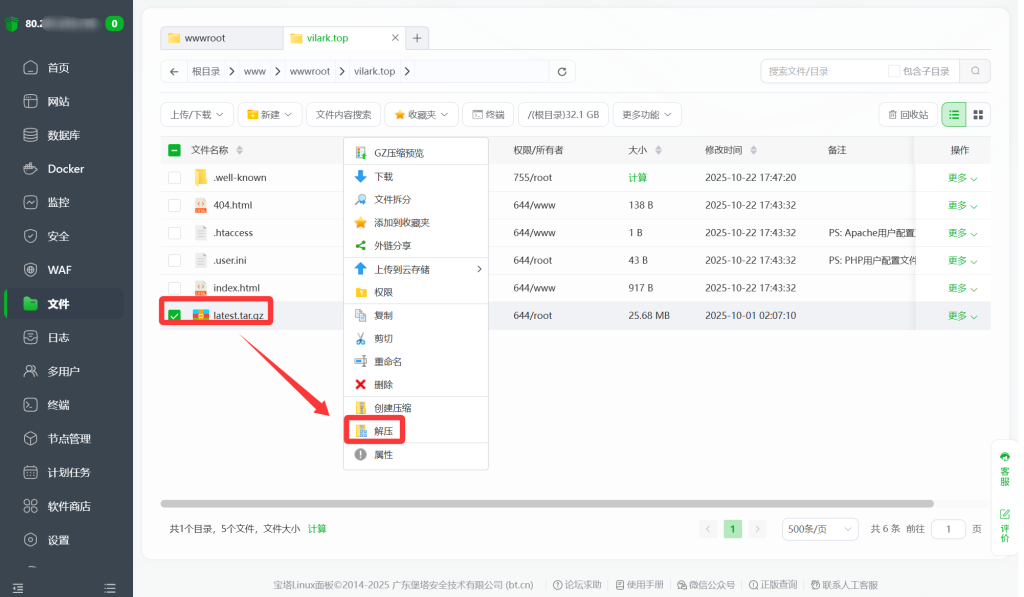The image size is (1024, 597).
Task: Open the 500条/页 page size dropdown
Action: click(820, 528)
